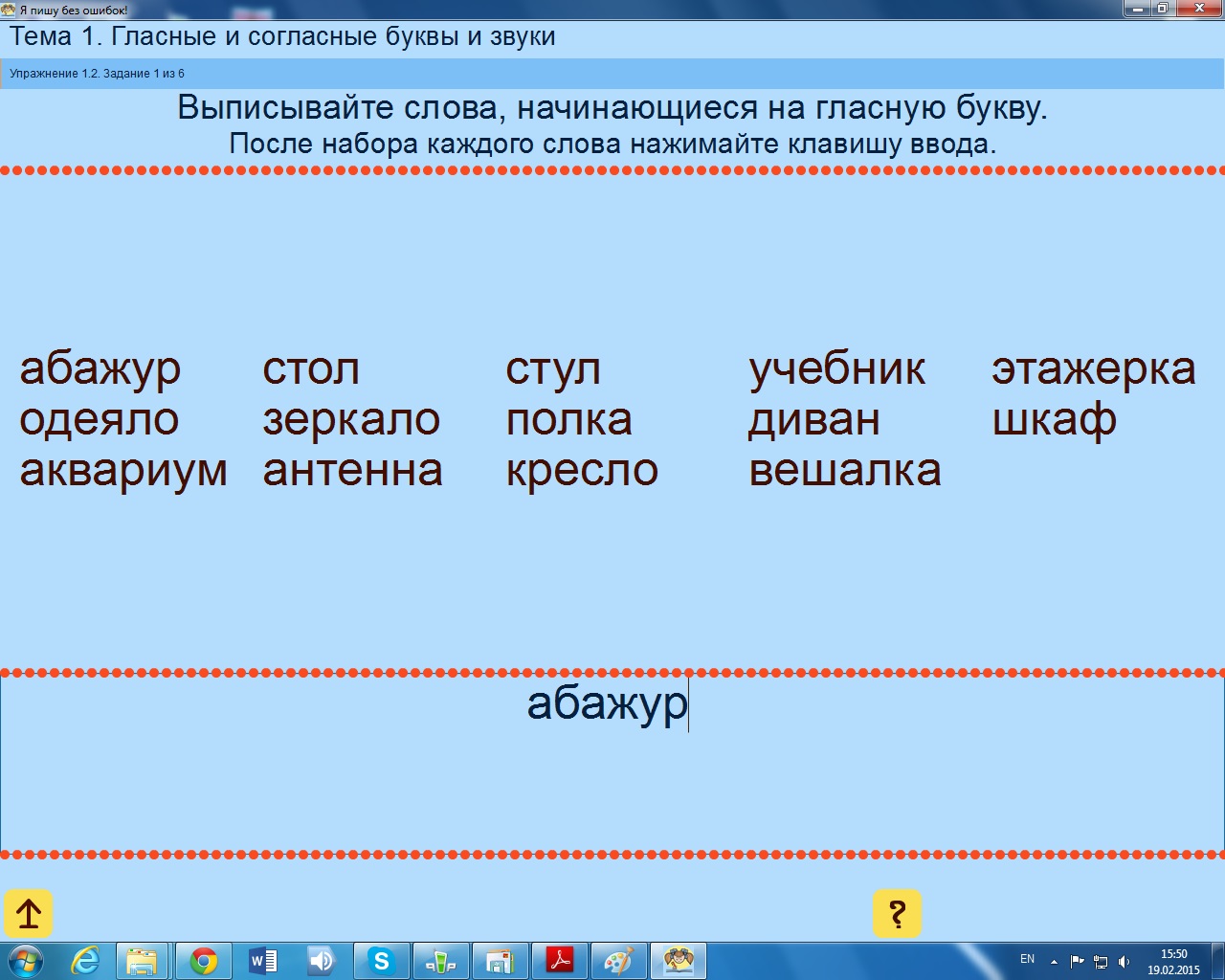
Task: Click the speaker app icon in the taskbar
Action: click(x=322, y=961)
